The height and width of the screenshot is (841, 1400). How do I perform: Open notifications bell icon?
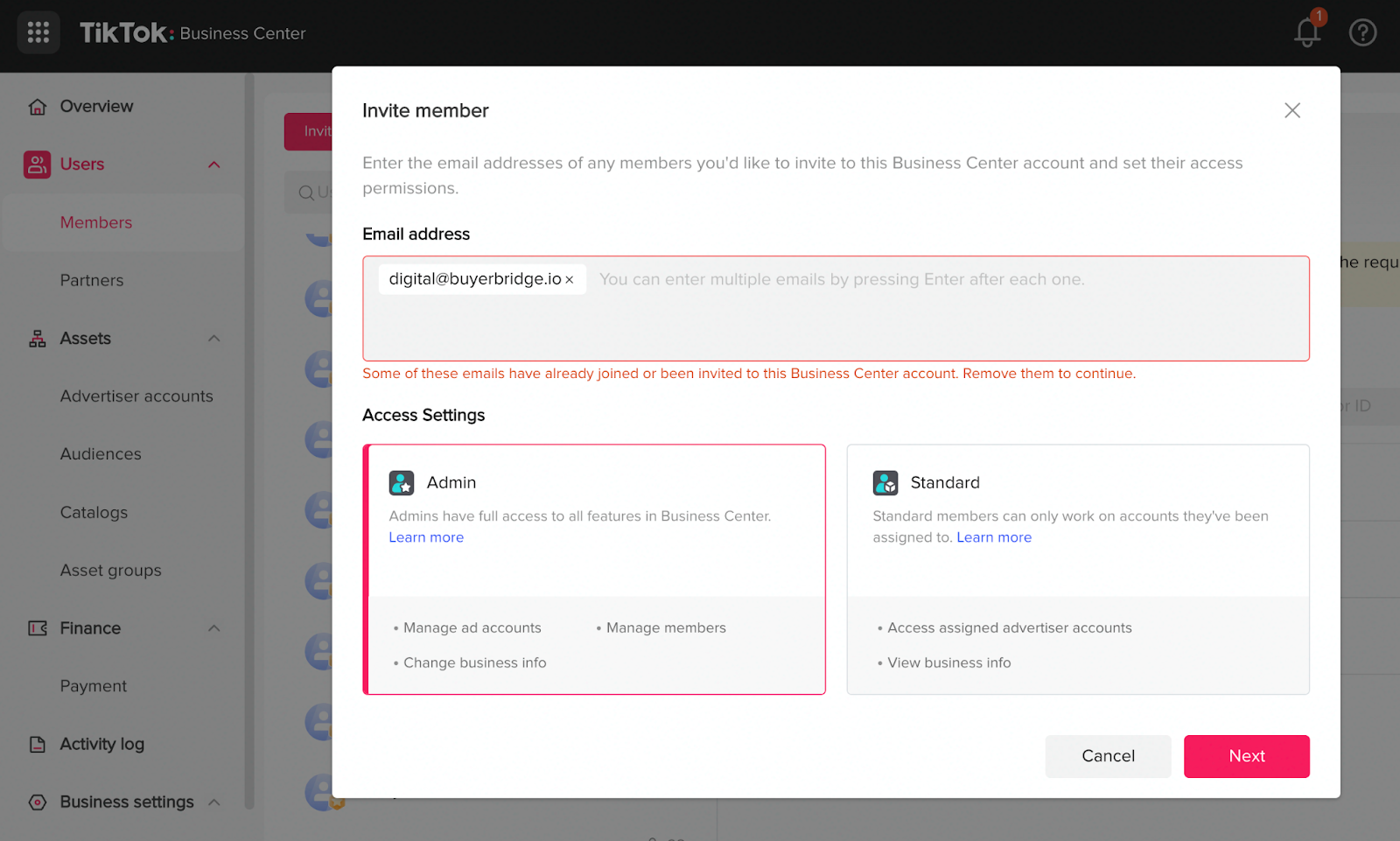coord(1308,32)
